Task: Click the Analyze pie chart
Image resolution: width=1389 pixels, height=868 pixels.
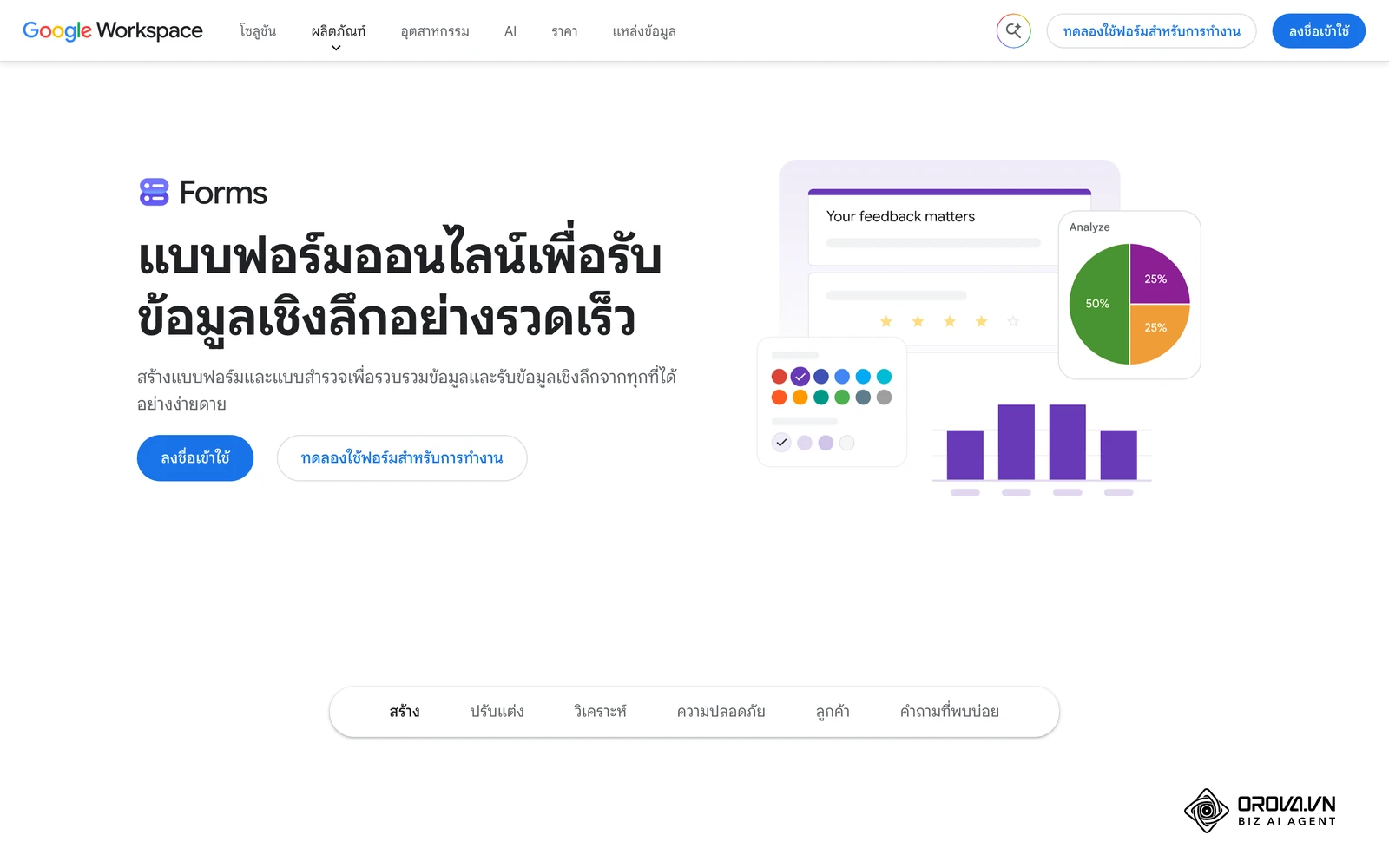Action: point(1129,304)
